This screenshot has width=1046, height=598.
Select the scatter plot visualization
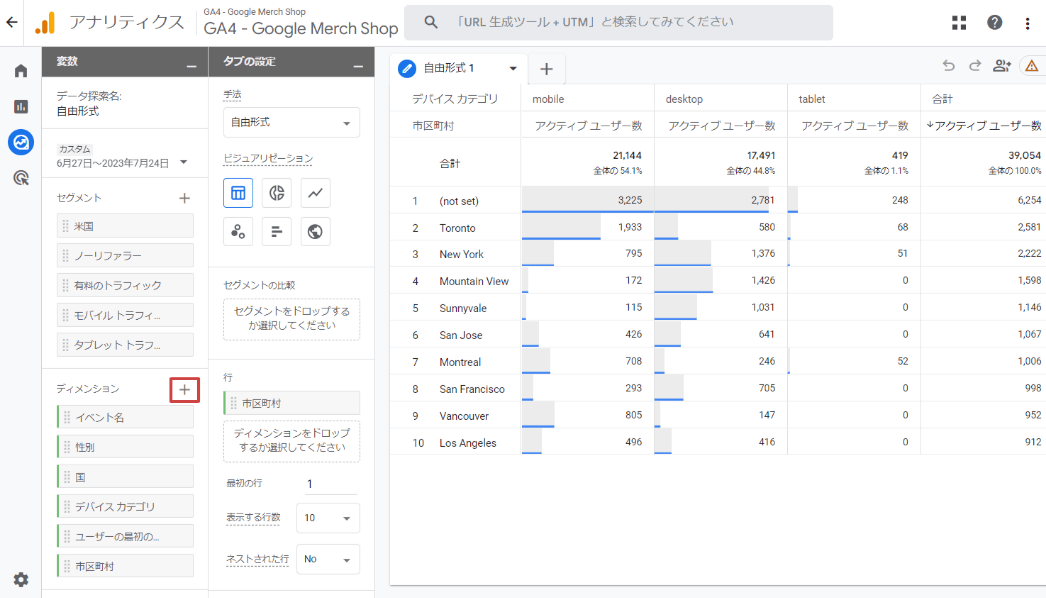point(238,232)
